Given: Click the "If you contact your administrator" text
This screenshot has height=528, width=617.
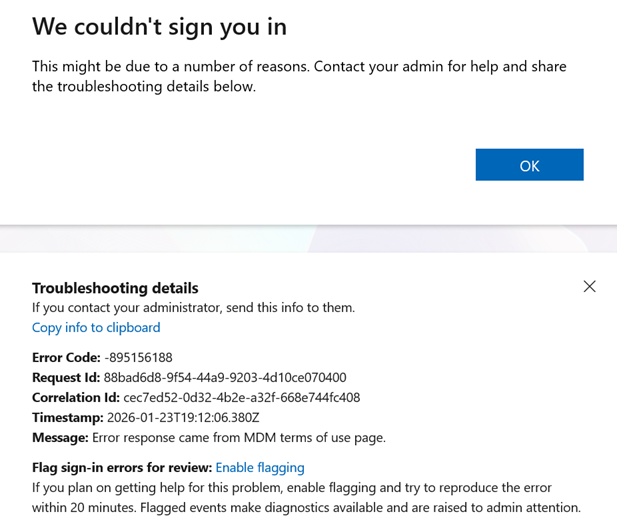Looking at the screenshot, I should (193, 307).
